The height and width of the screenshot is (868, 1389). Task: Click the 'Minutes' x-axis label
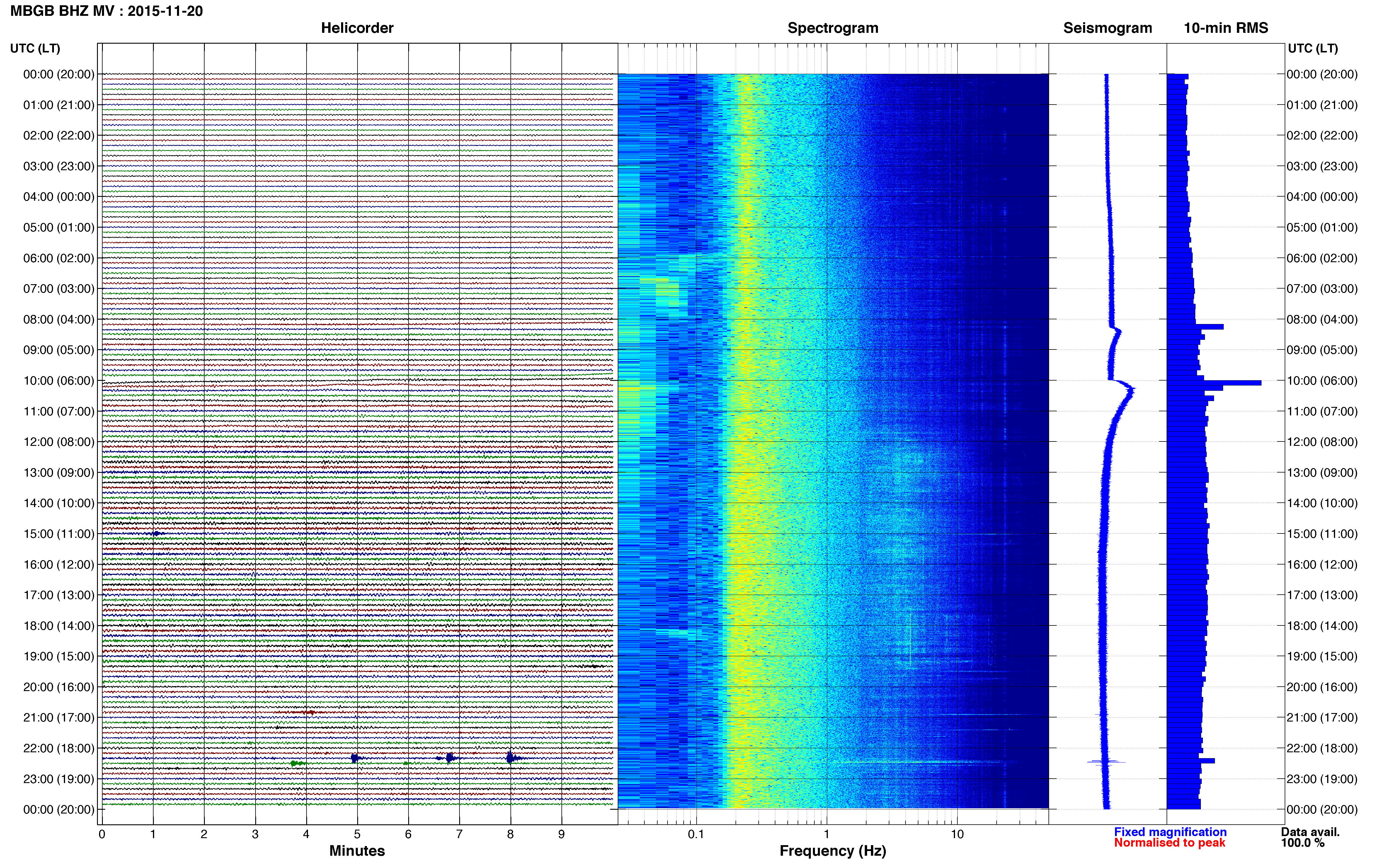tap(357, 851)
